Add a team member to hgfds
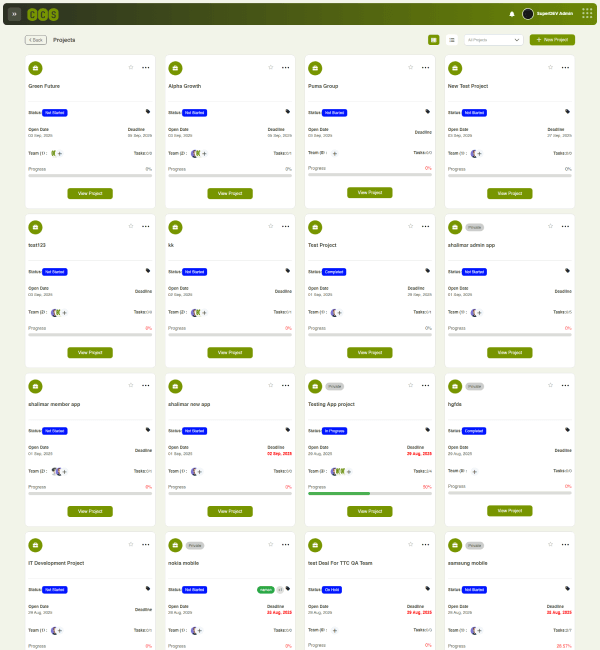600x650 pixels. click(474, 471)
